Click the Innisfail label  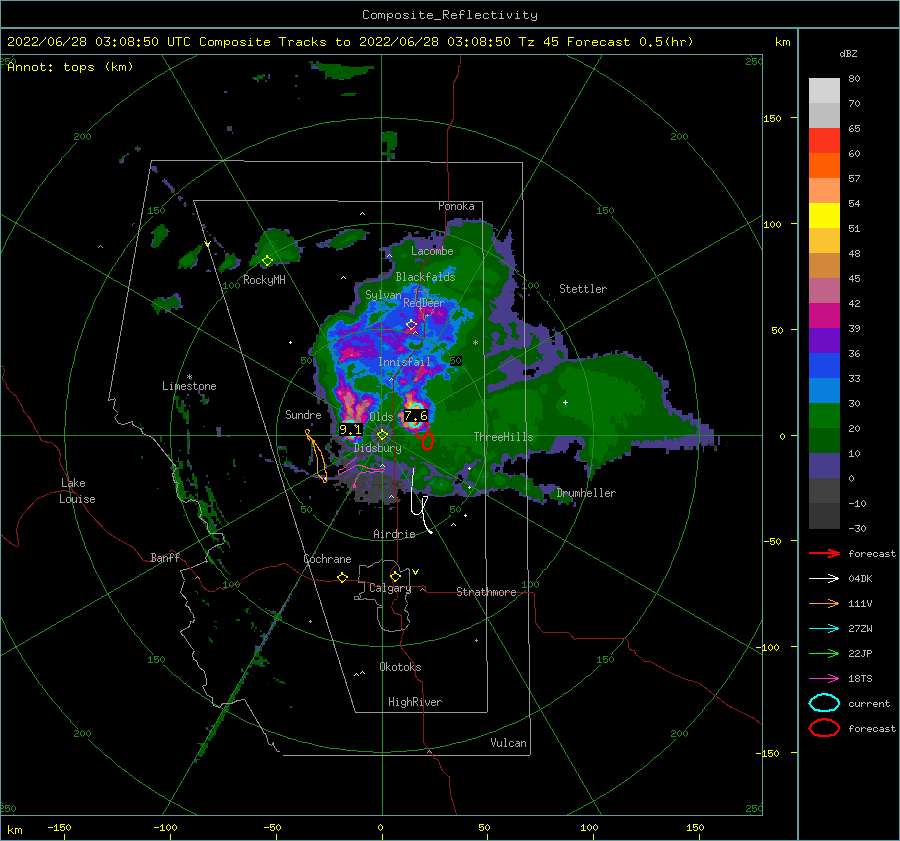click(x=404, y=362)
